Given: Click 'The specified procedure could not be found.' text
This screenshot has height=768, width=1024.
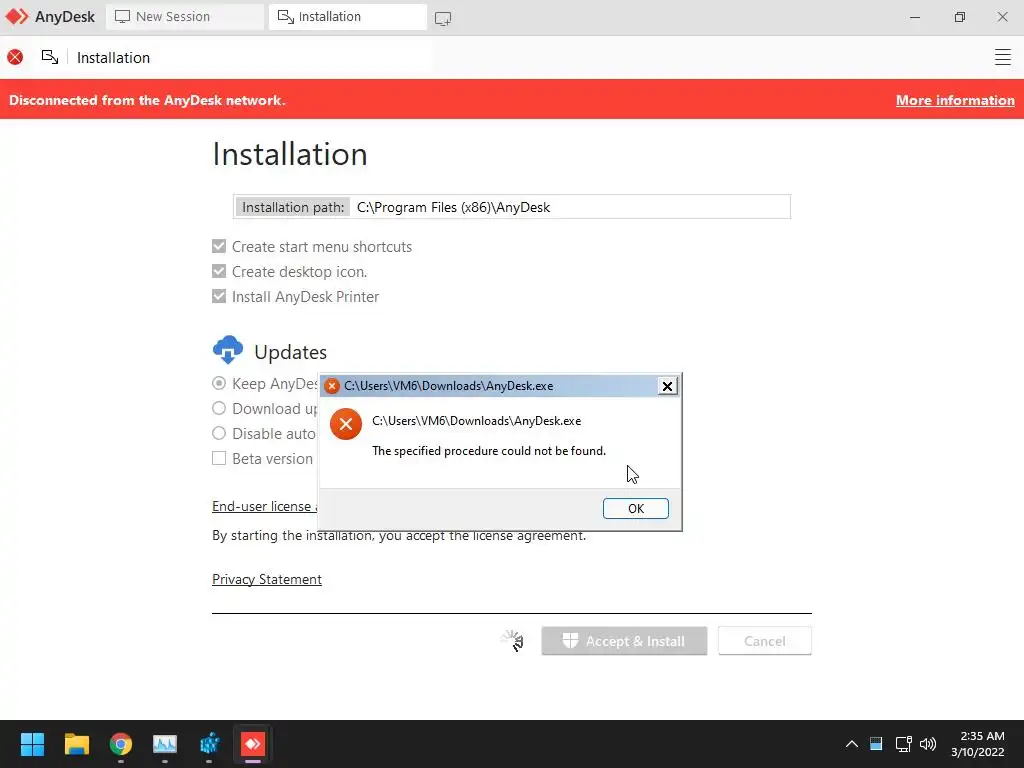Looking at the screenshot, I should 488,451.
